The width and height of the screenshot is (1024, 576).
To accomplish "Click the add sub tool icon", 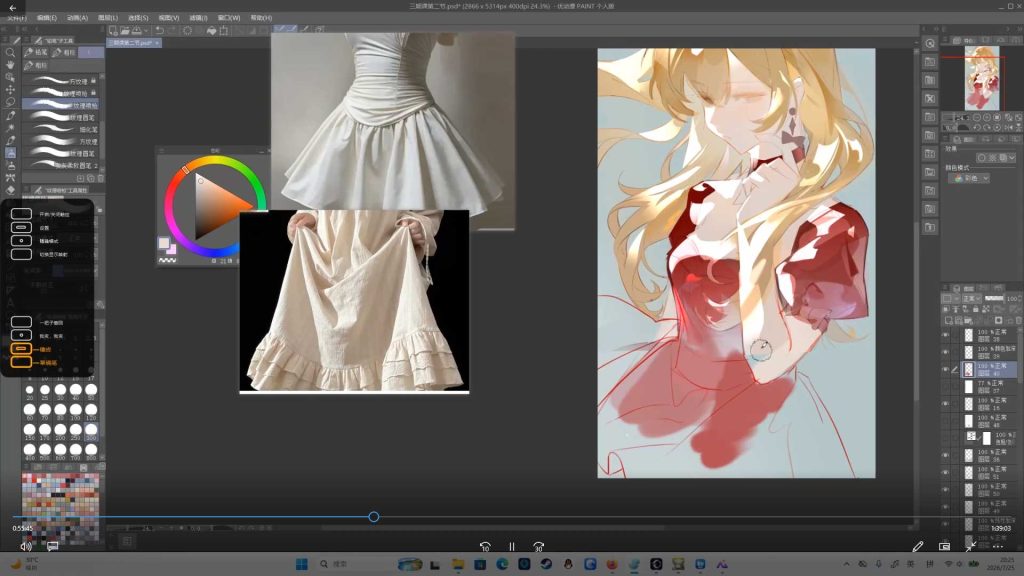I will 80,178.
